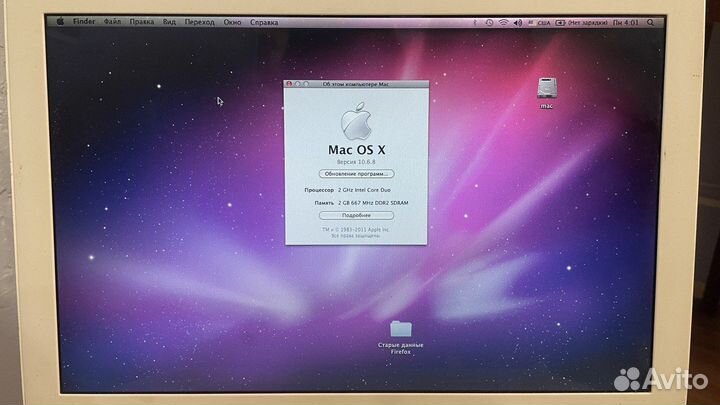Click the Обновление программ button
Viewport: 720px width, 405px height.
tap(356, 174)
